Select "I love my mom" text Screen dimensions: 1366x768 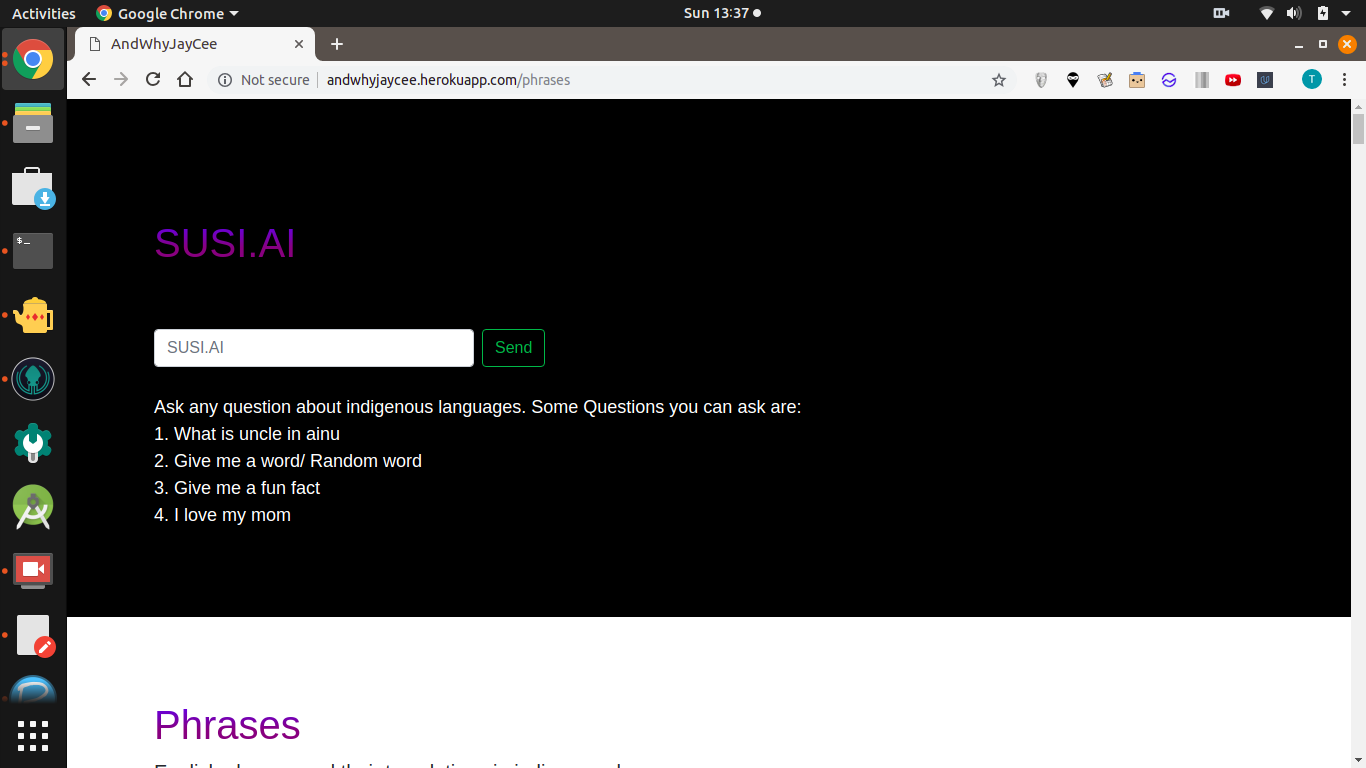click(x=232, y=515)
